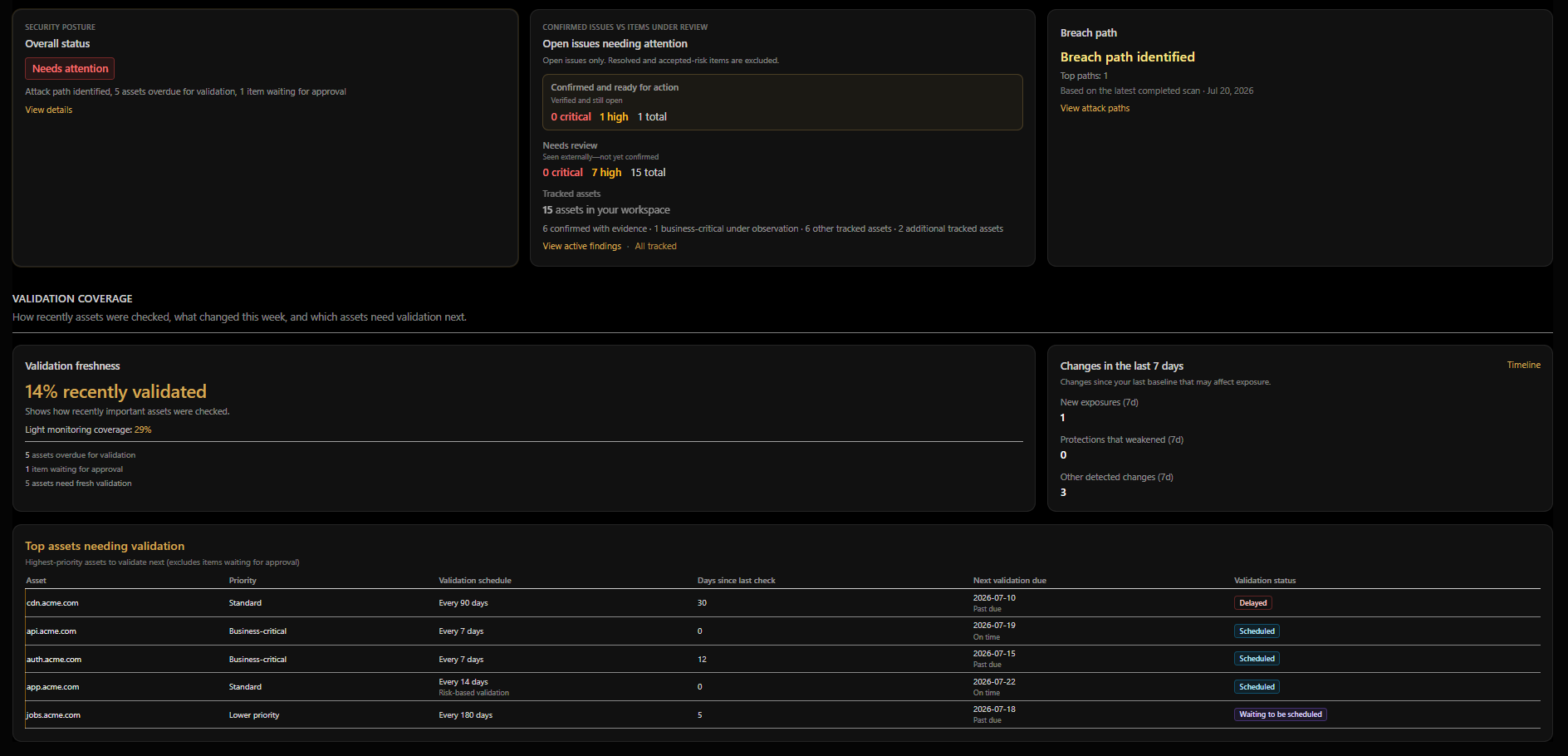Click Changes in the last 7 days title
Screen dimensions: 1568x756
tap(1121, 366)
